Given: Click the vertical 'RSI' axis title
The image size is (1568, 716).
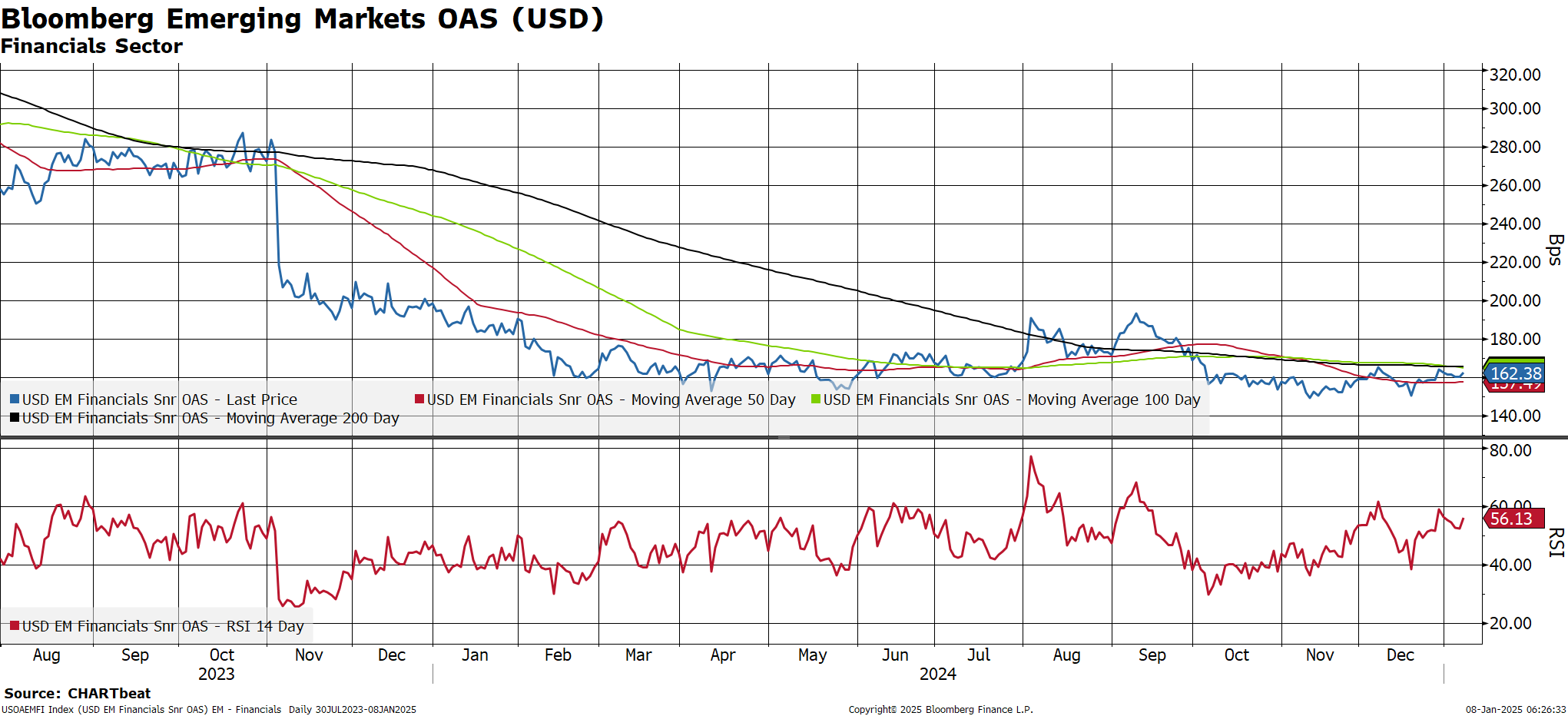Looking at the screenshot, I should [x=1556, y=542].
